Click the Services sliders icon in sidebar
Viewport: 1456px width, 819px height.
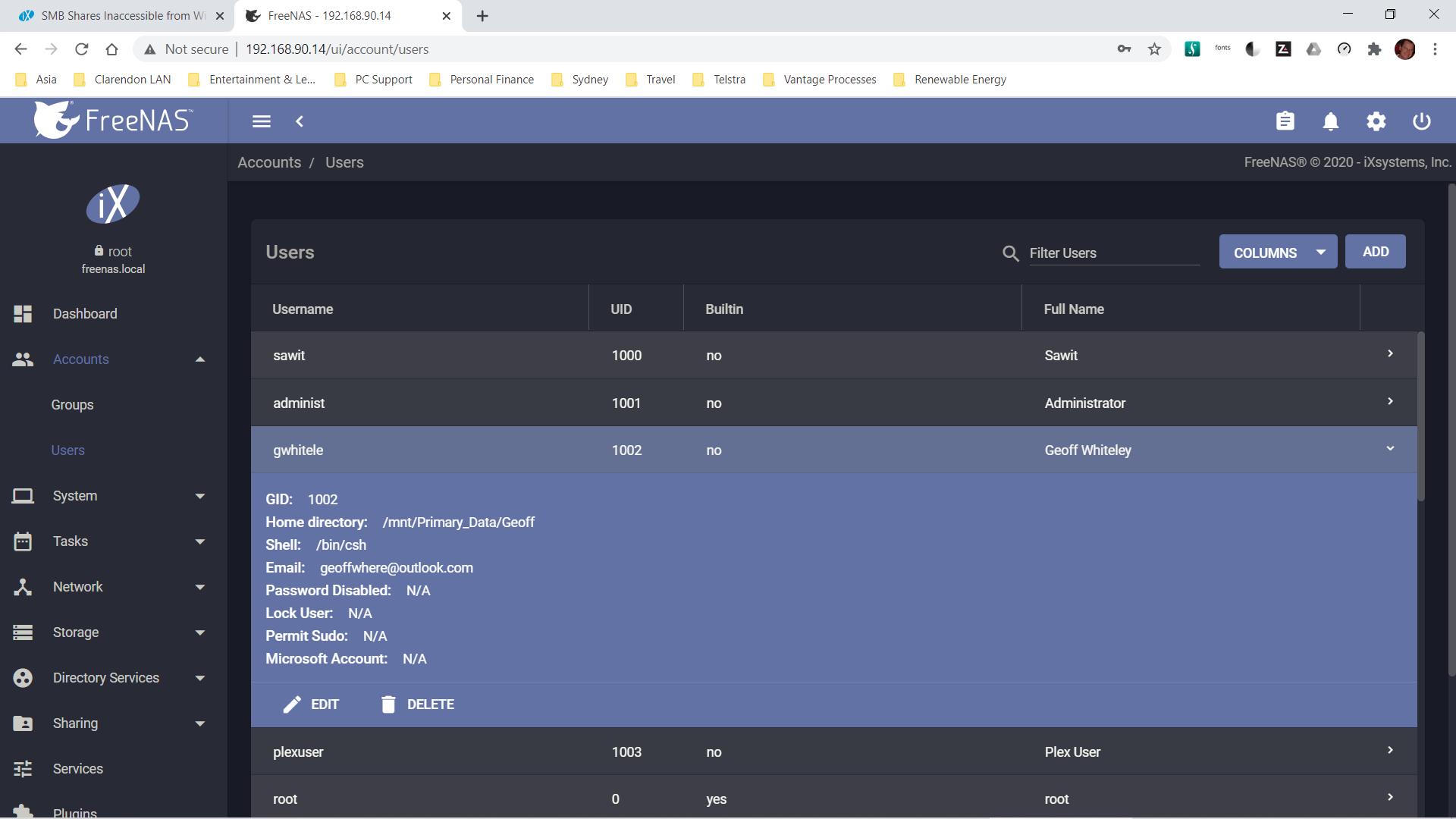23,769
